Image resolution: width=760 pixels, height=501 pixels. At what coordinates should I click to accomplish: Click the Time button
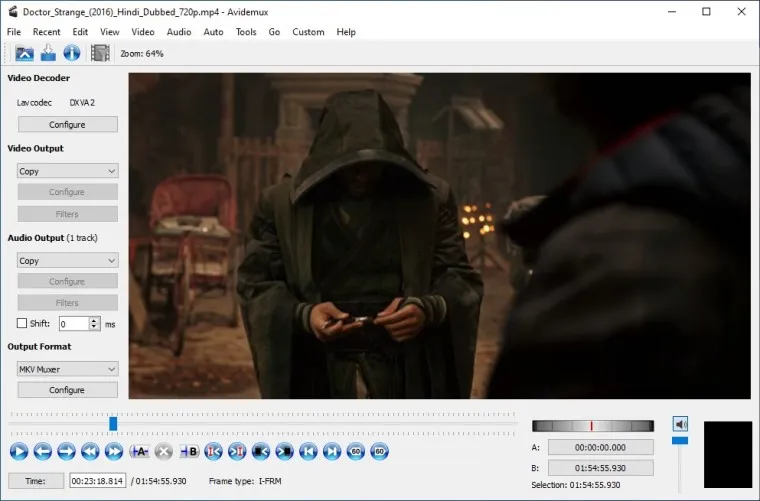(35, 481)
